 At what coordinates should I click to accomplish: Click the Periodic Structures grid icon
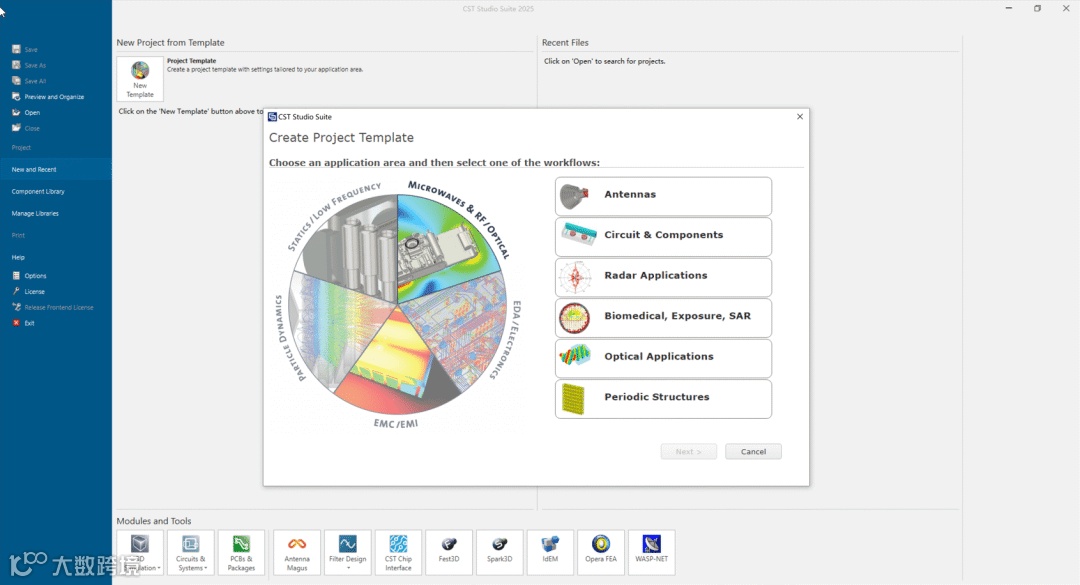(x=573, y=399)
